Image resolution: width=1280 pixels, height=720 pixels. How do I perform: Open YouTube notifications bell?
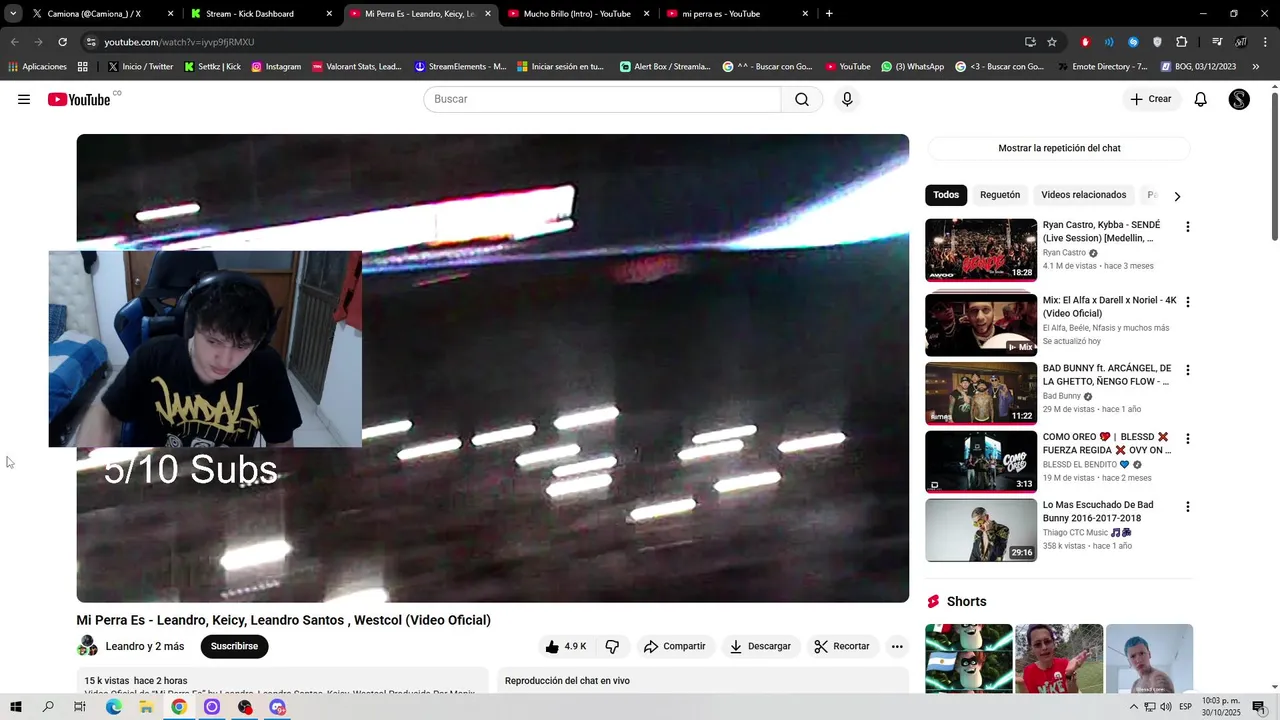[1201, 99]
